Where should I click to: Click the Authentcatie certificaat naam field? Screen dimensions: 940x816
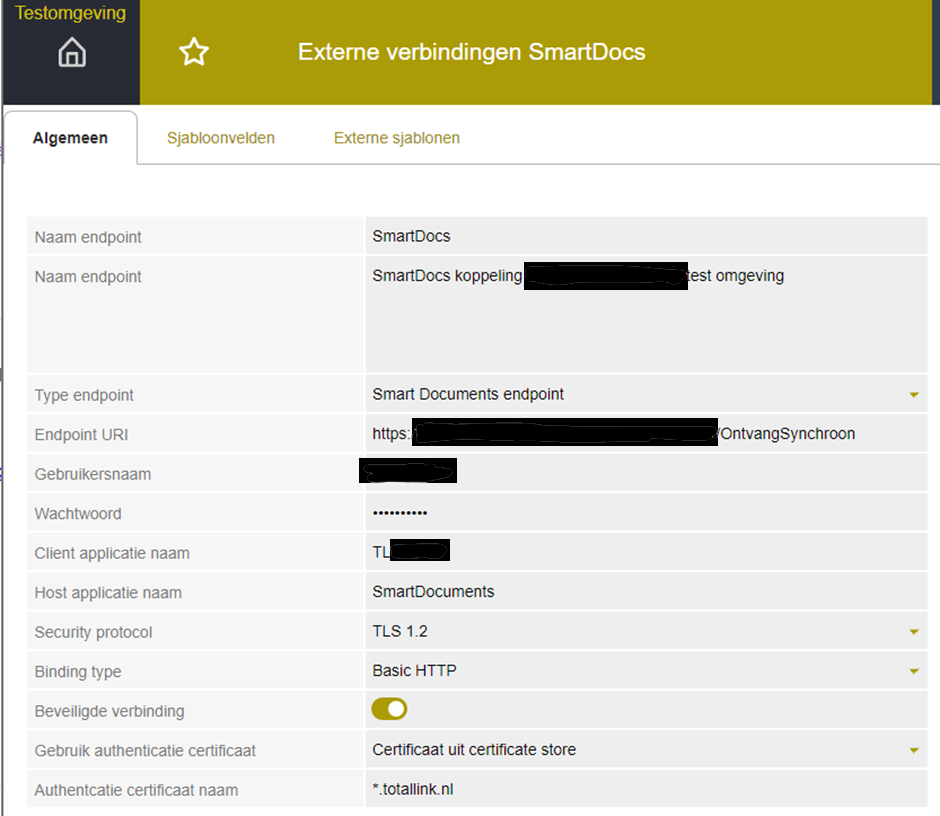[x=646, y=790]
